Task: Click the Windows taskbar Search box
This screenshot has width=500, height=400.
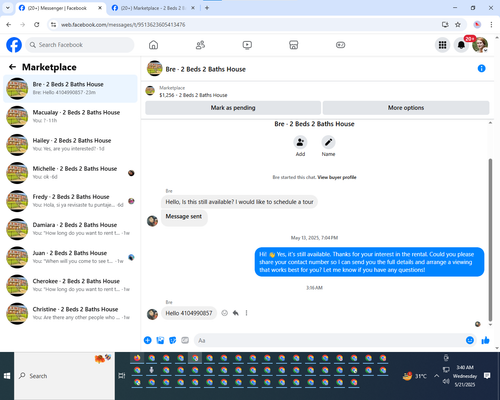Action: pyautogui.click(x=64, y=376)
